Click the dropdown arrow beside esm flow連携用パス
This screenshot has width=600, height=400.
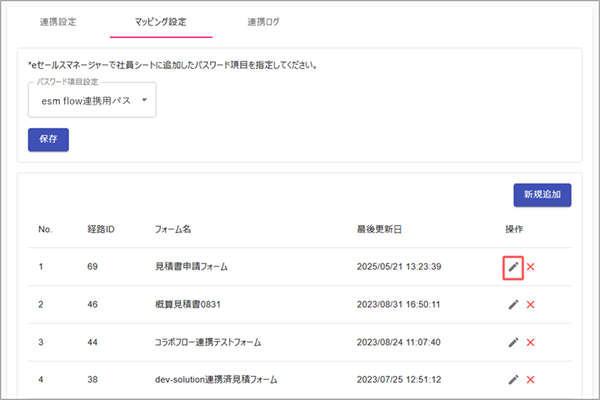144,100
